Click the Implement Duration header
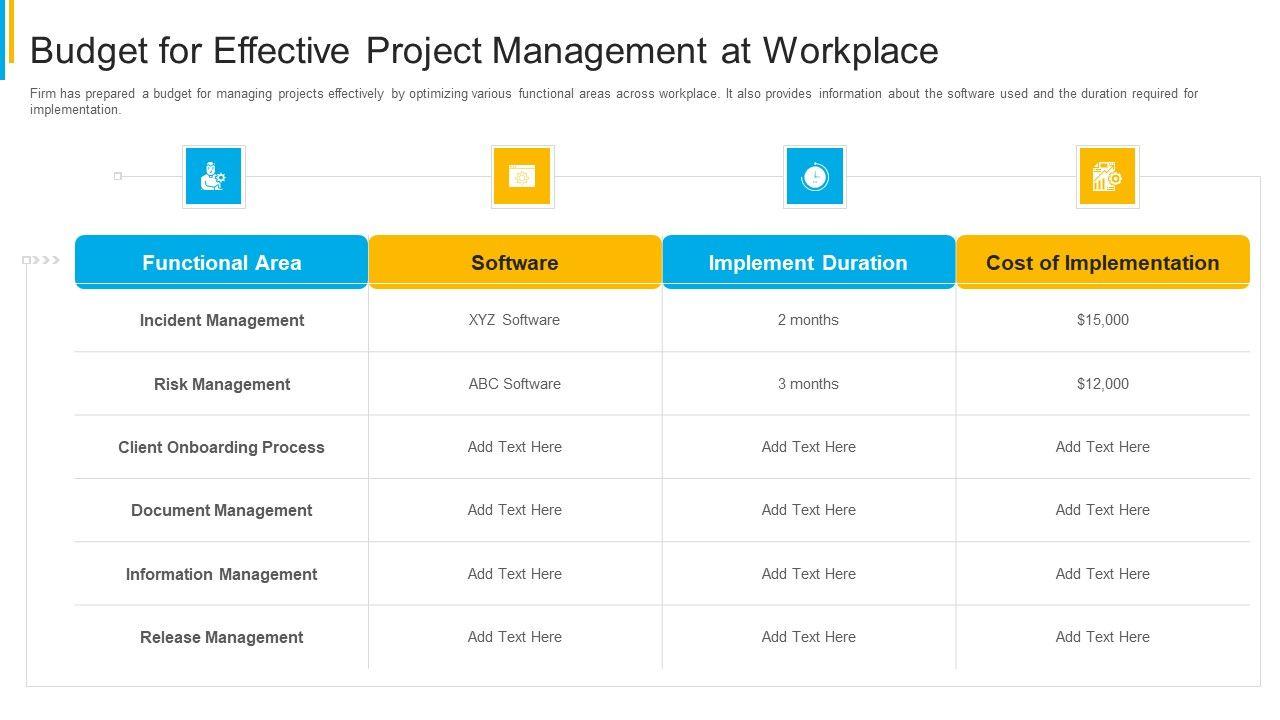Image resolution: width=1280 pixels, height=720 pixels. (808, 262)
